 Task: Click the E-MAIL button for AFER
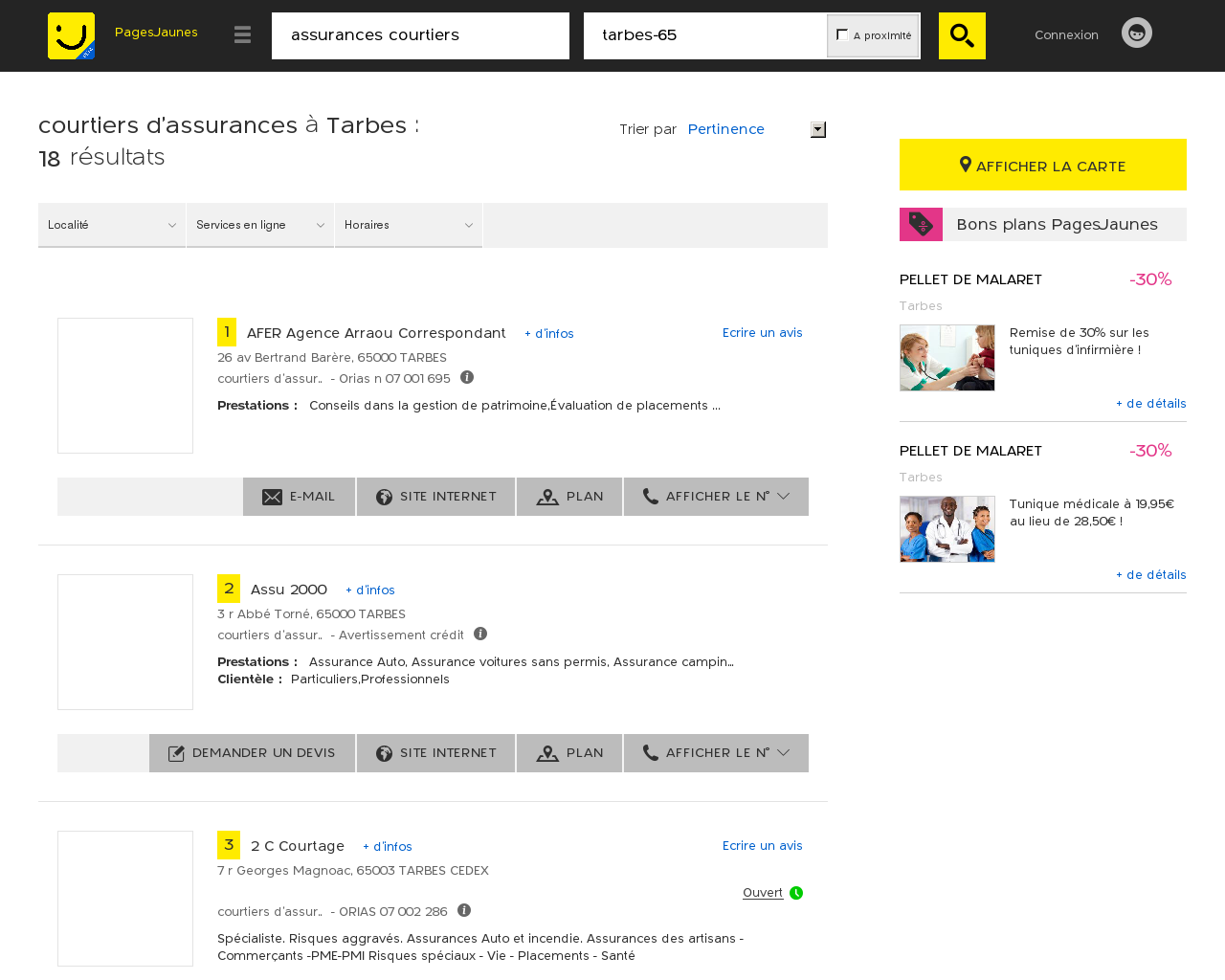(x=299, y=497)
